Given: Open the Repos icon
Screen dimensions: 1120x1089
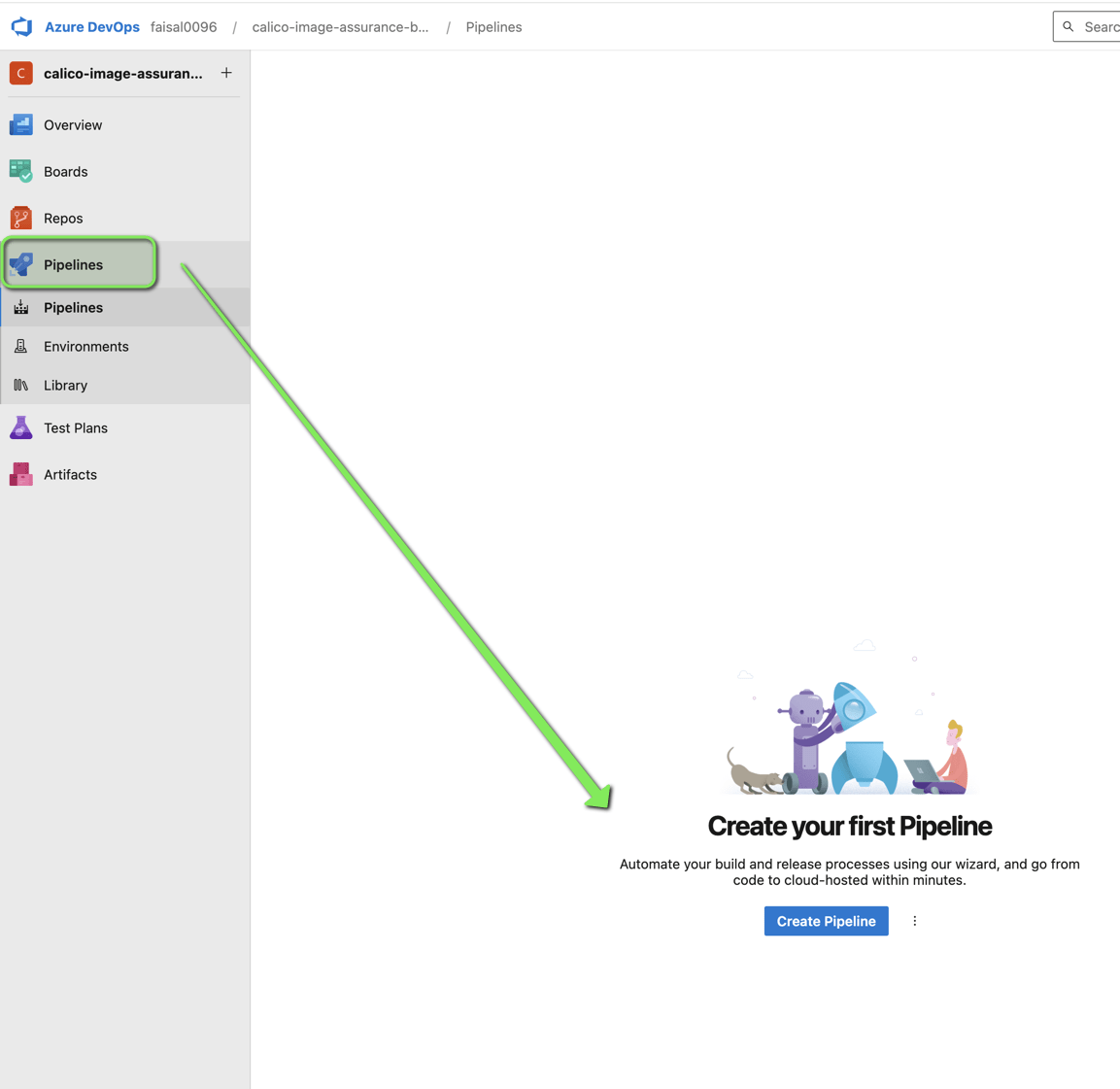Looking at the screenshot, I should pyautogui.click(x=21, y=219).
